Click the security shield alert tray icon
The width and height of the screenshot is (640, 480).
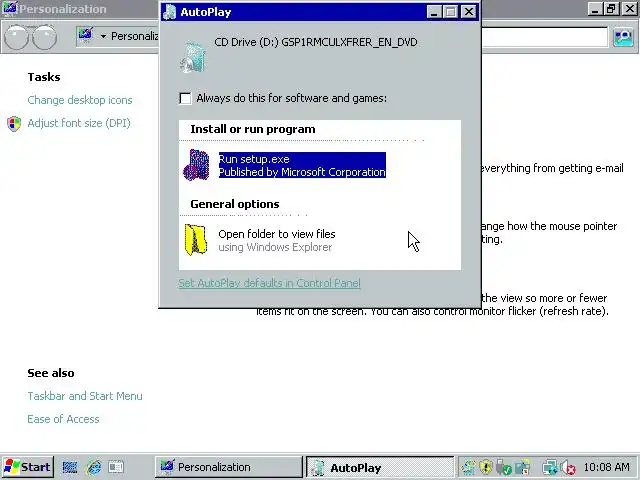click(486, 467)
